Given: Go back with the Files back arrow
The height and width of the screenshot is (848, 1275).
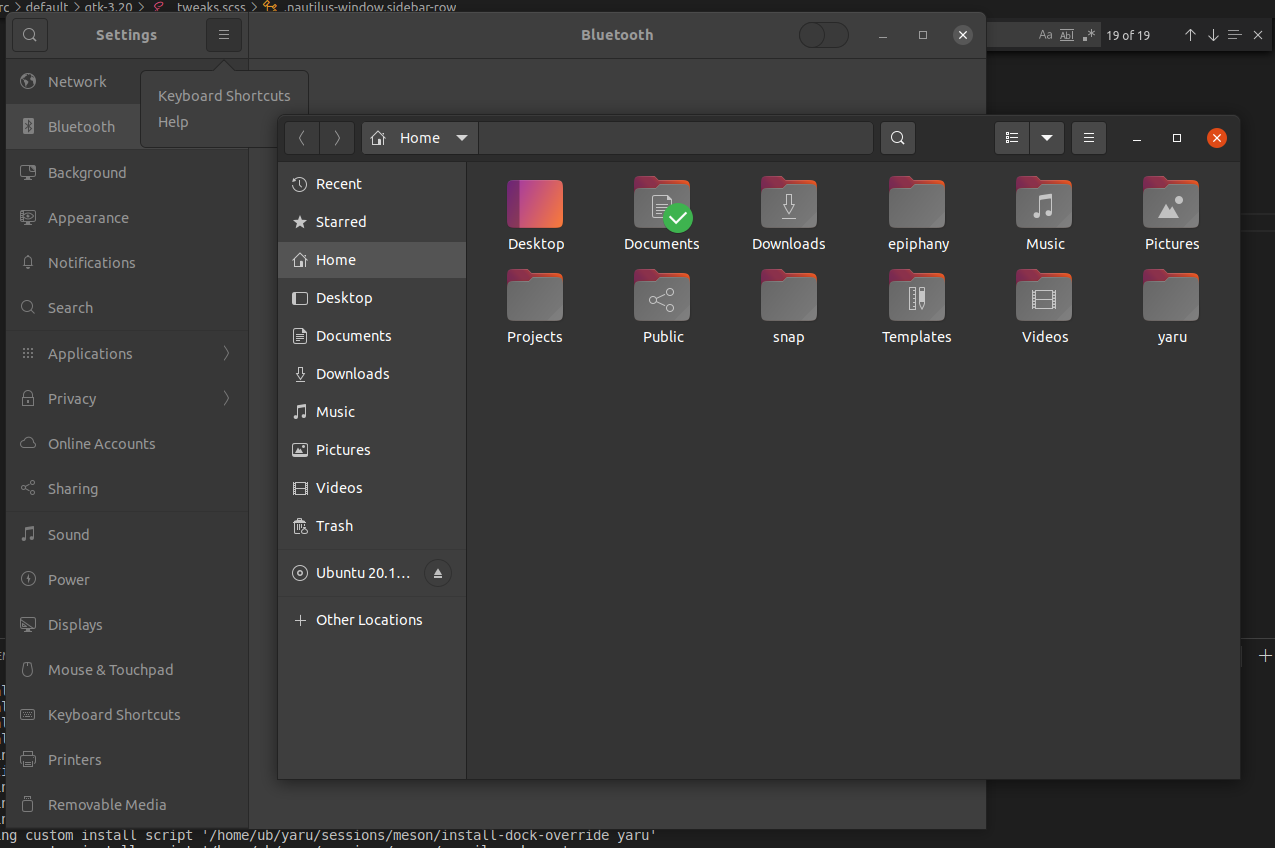Looking at the screenshot, I should pyautogui.click(x=302, y=138).
